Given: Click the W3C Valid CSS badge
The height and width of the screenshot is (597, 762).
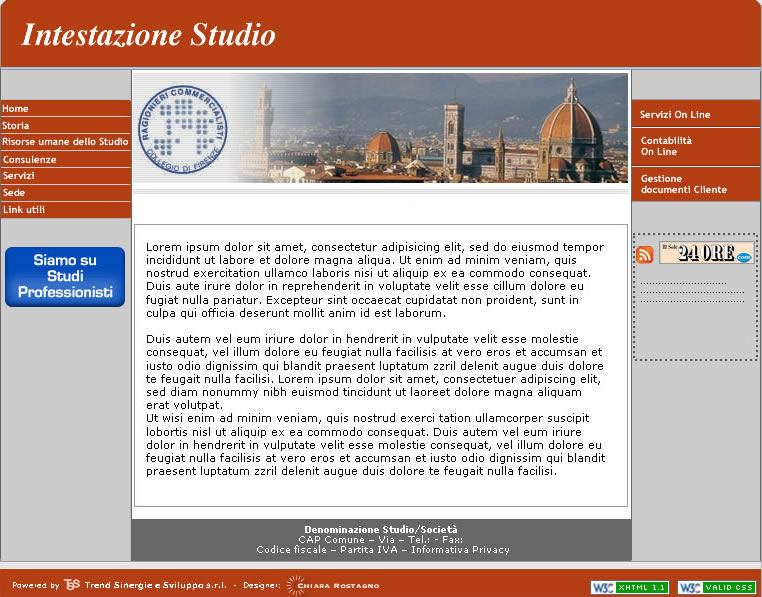Looking at the screenshot, I should pos(717,587).
